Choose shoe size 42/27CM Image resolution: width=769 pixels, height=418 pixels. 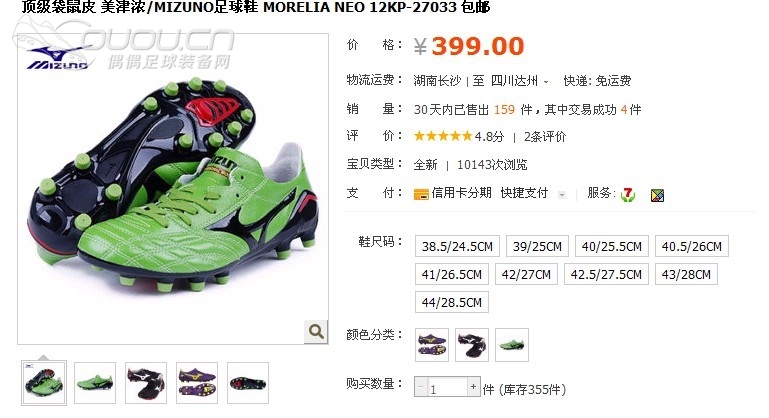click(x=526, y=274)
